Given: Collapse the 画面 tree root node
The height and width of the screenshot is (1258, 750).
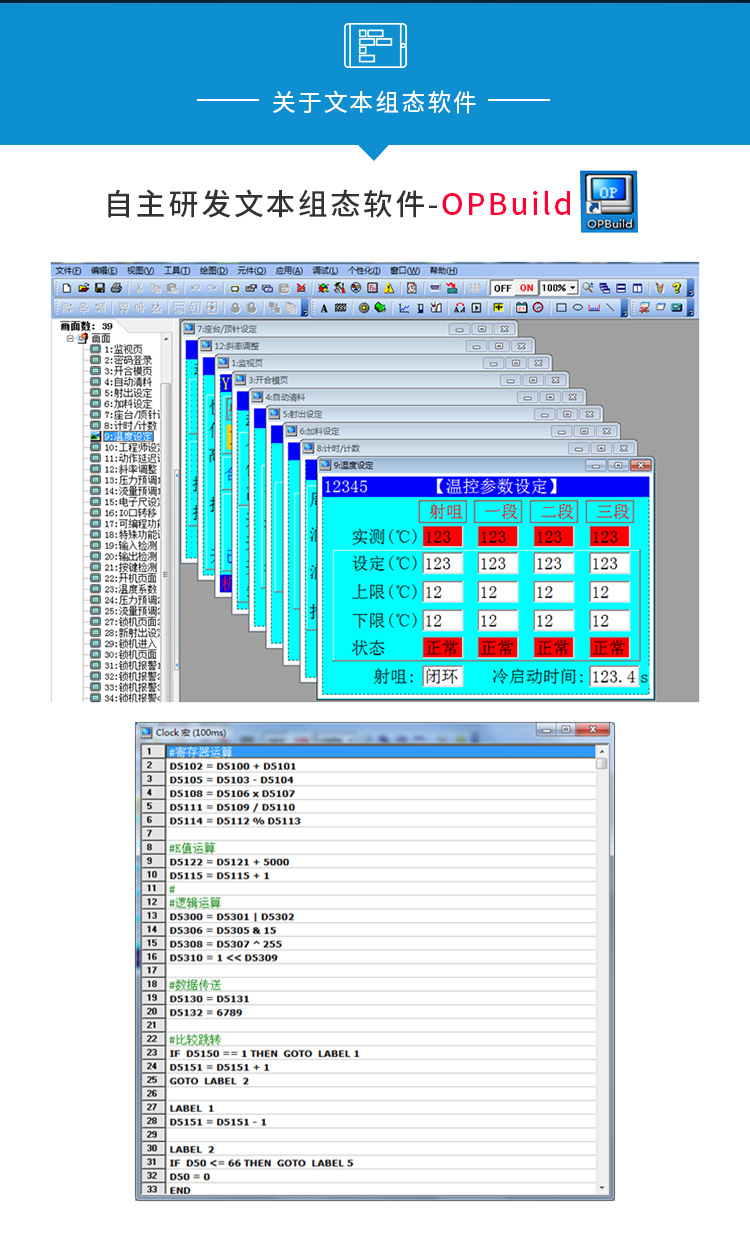Looking at the screenshot, I should [x=71, y=338].
